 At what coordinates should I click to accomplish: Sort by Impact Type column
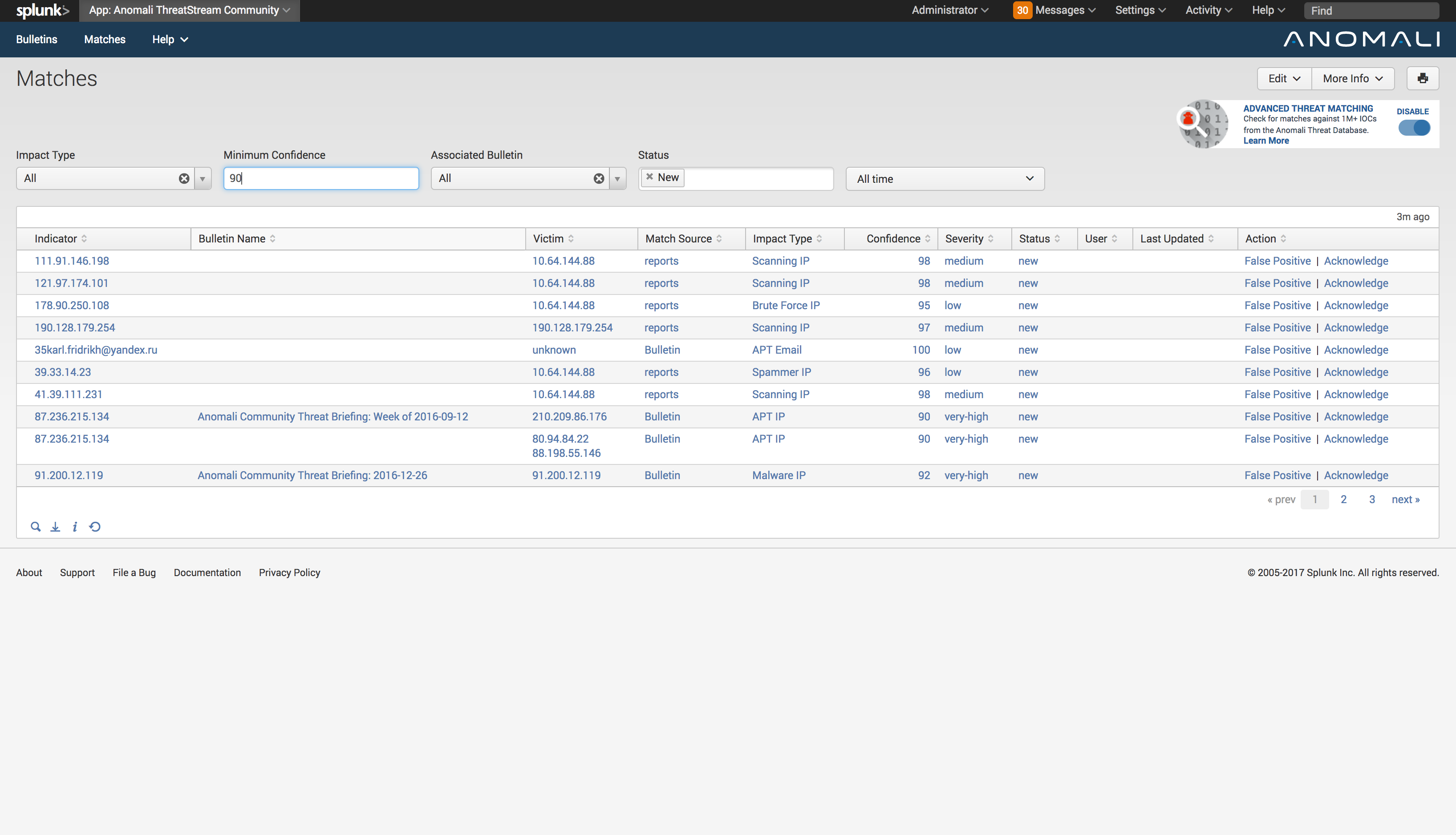[787, 238]
